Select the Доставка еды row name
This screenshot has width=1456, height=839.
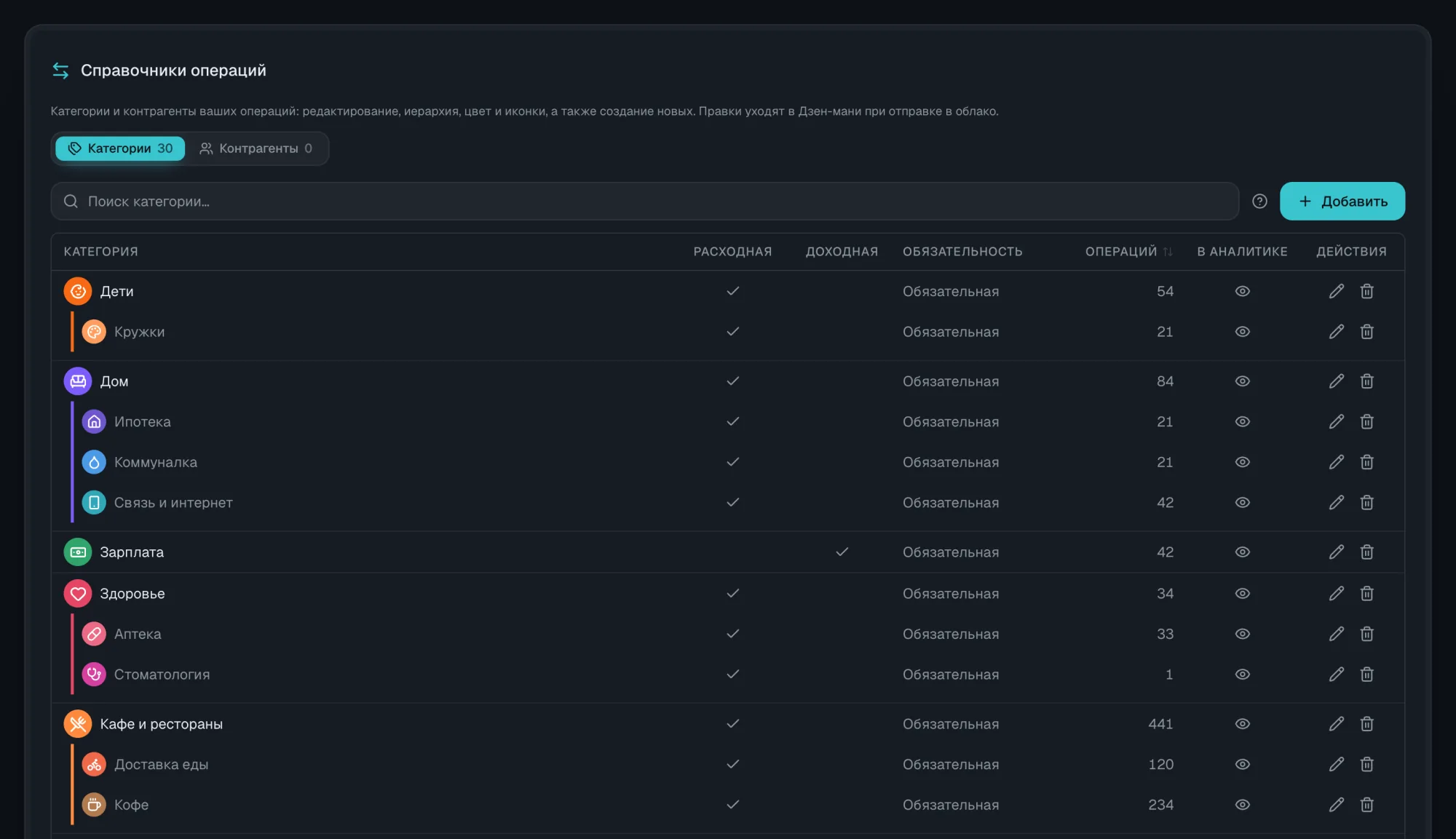point(161,765)
